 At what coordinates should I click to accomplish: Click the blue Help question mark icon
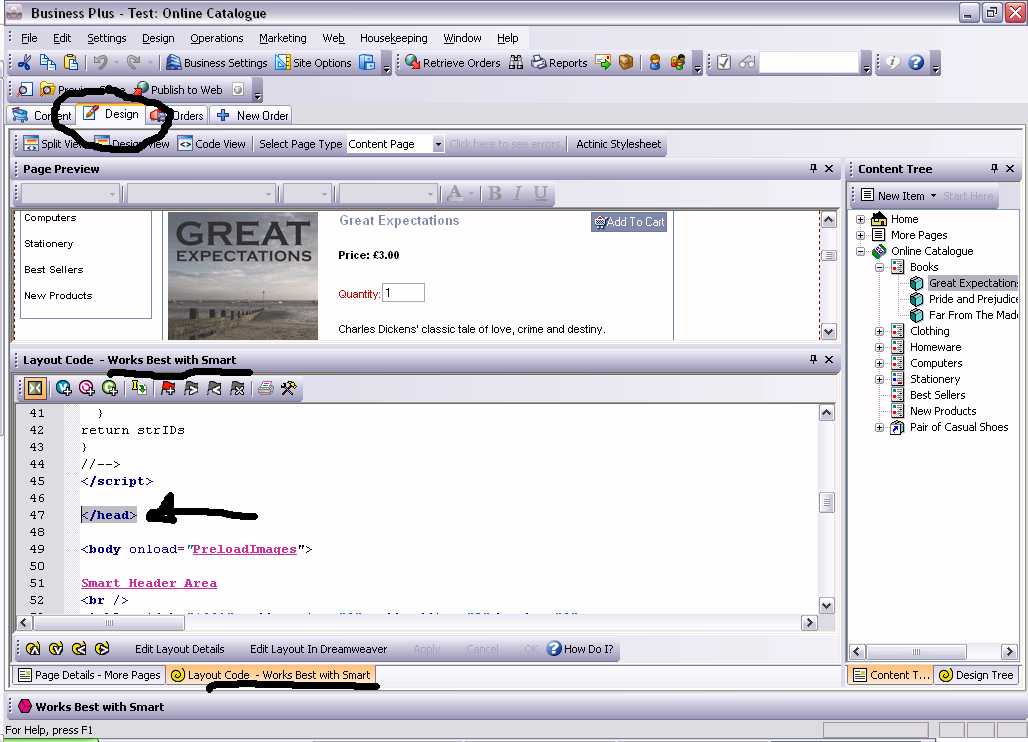coord(915,63)
